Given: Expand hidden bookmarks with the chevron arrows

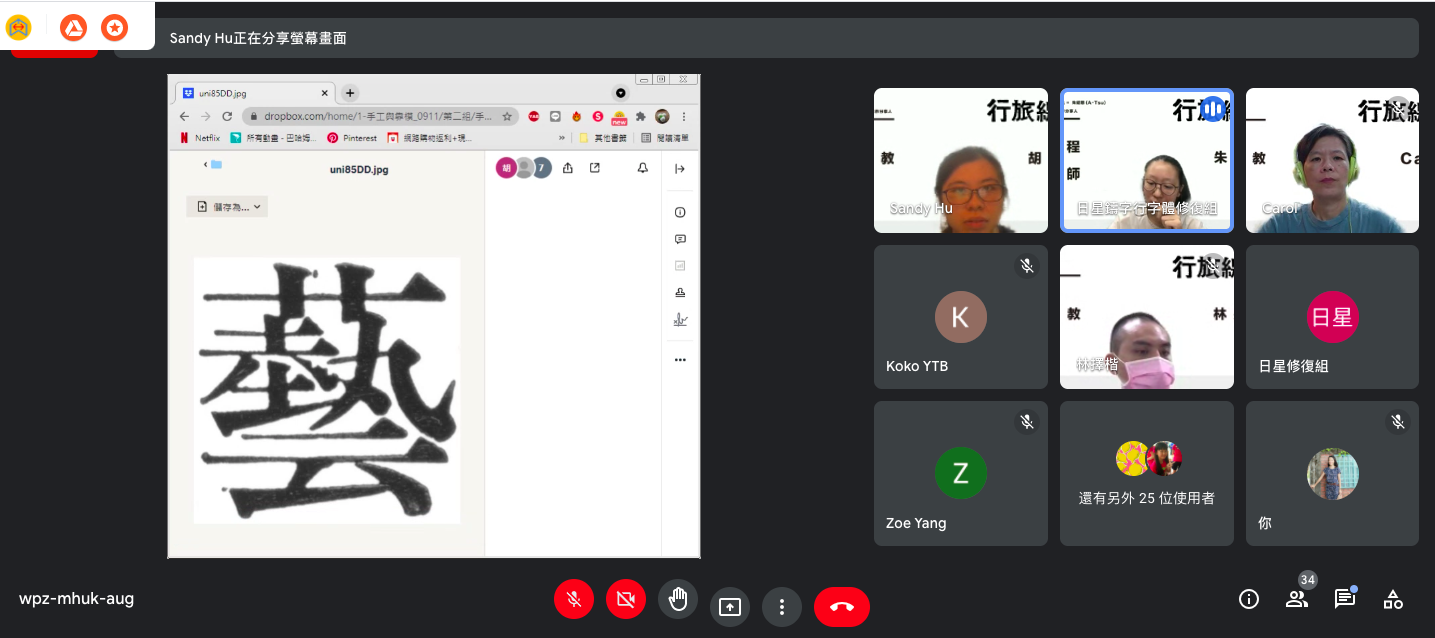Looking at the screenshot, I should click(x=560, y=137).
